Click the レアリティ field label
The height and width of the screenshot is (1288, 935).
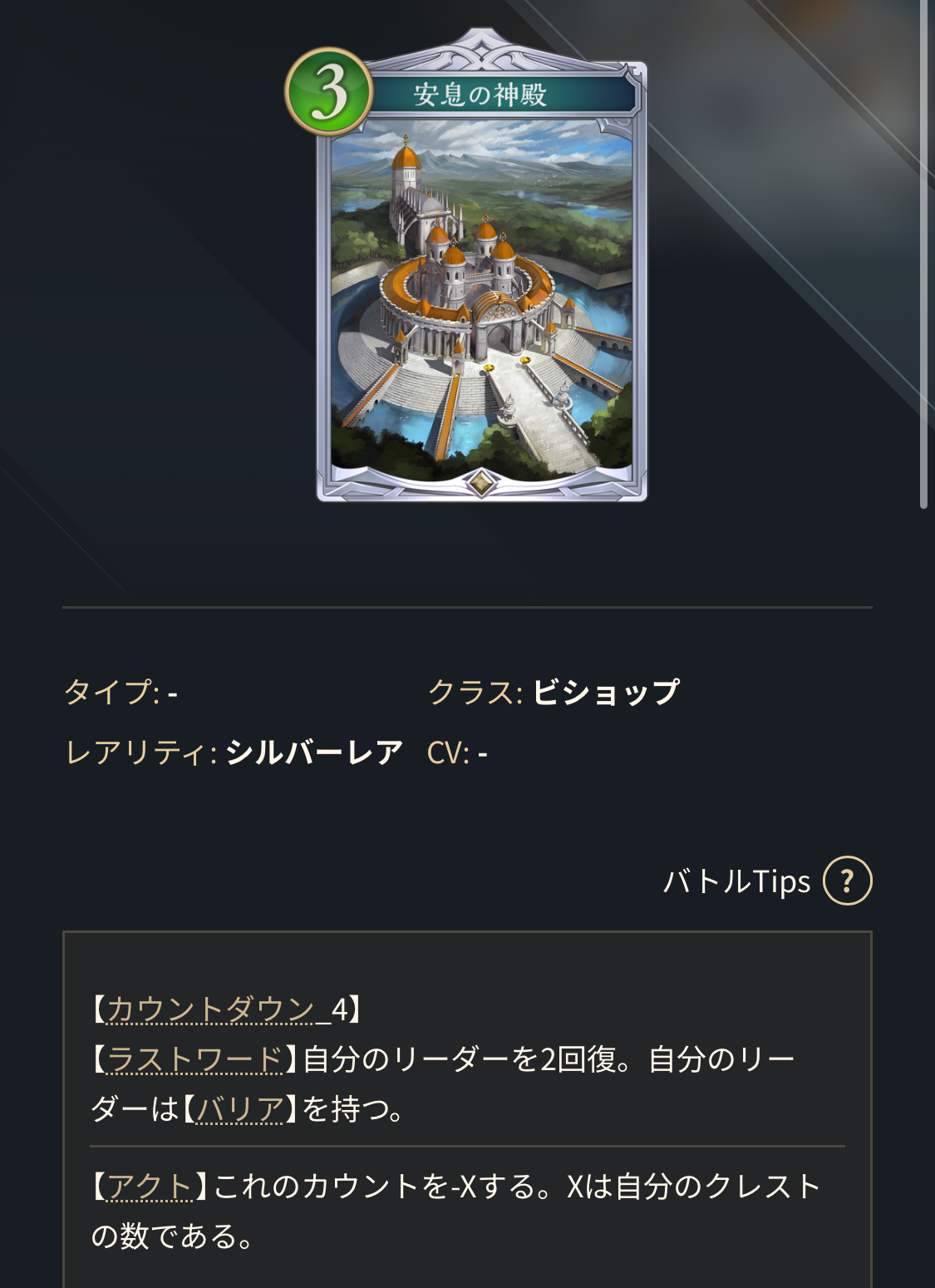pos(140,753)
